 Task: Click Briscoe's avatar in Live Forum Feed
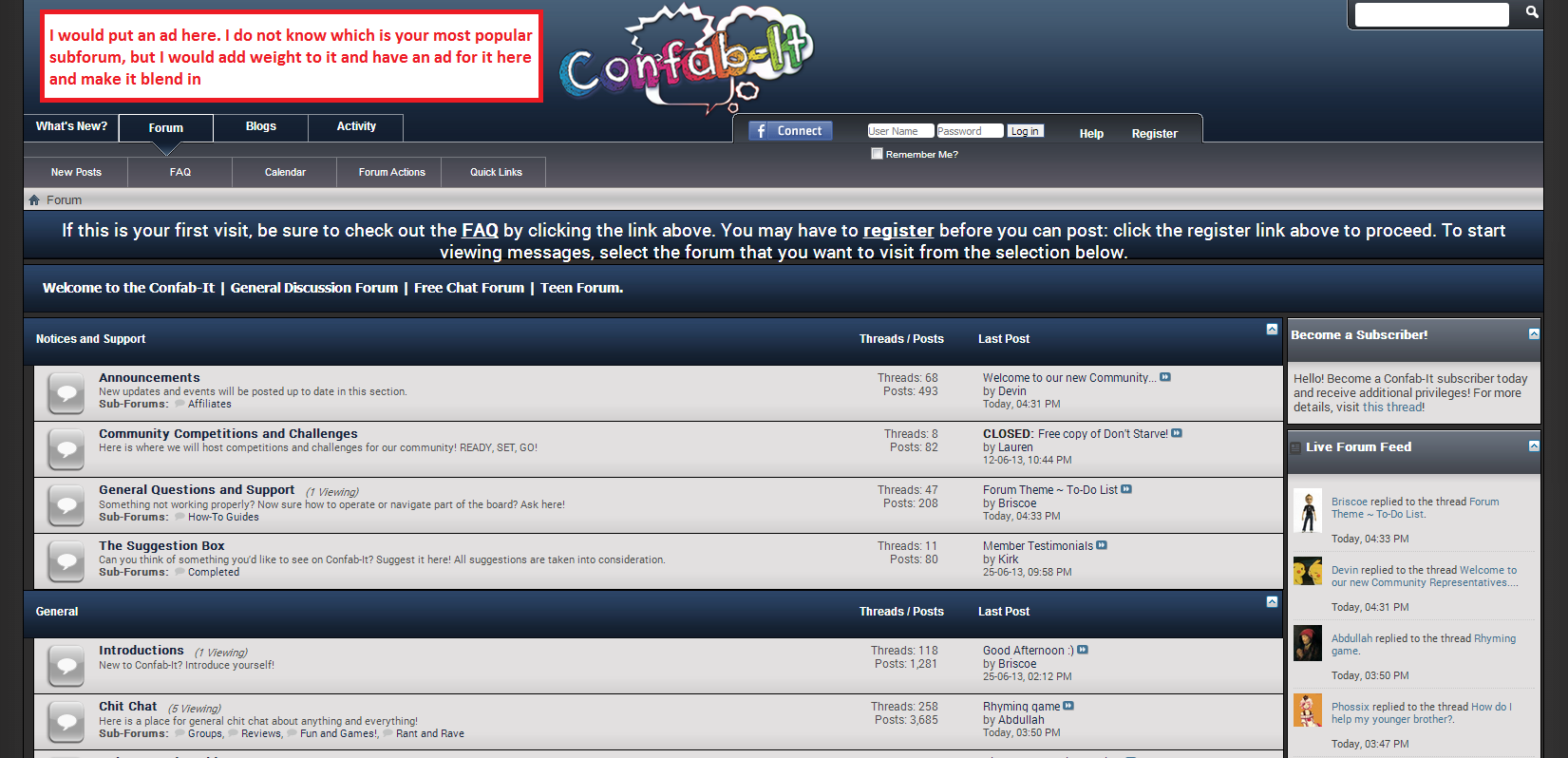1308,511
